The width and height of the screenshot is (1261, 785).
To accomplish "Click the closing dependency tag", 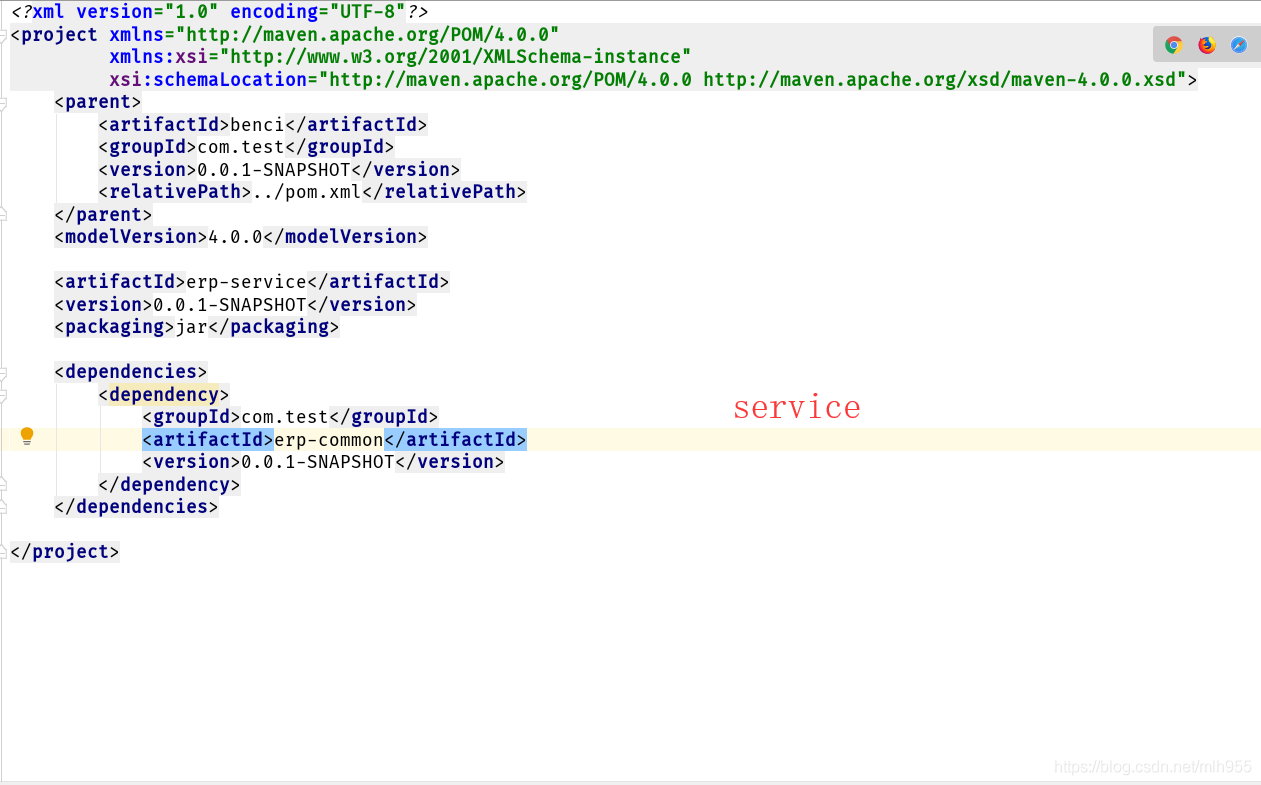I will pos(169,485).
